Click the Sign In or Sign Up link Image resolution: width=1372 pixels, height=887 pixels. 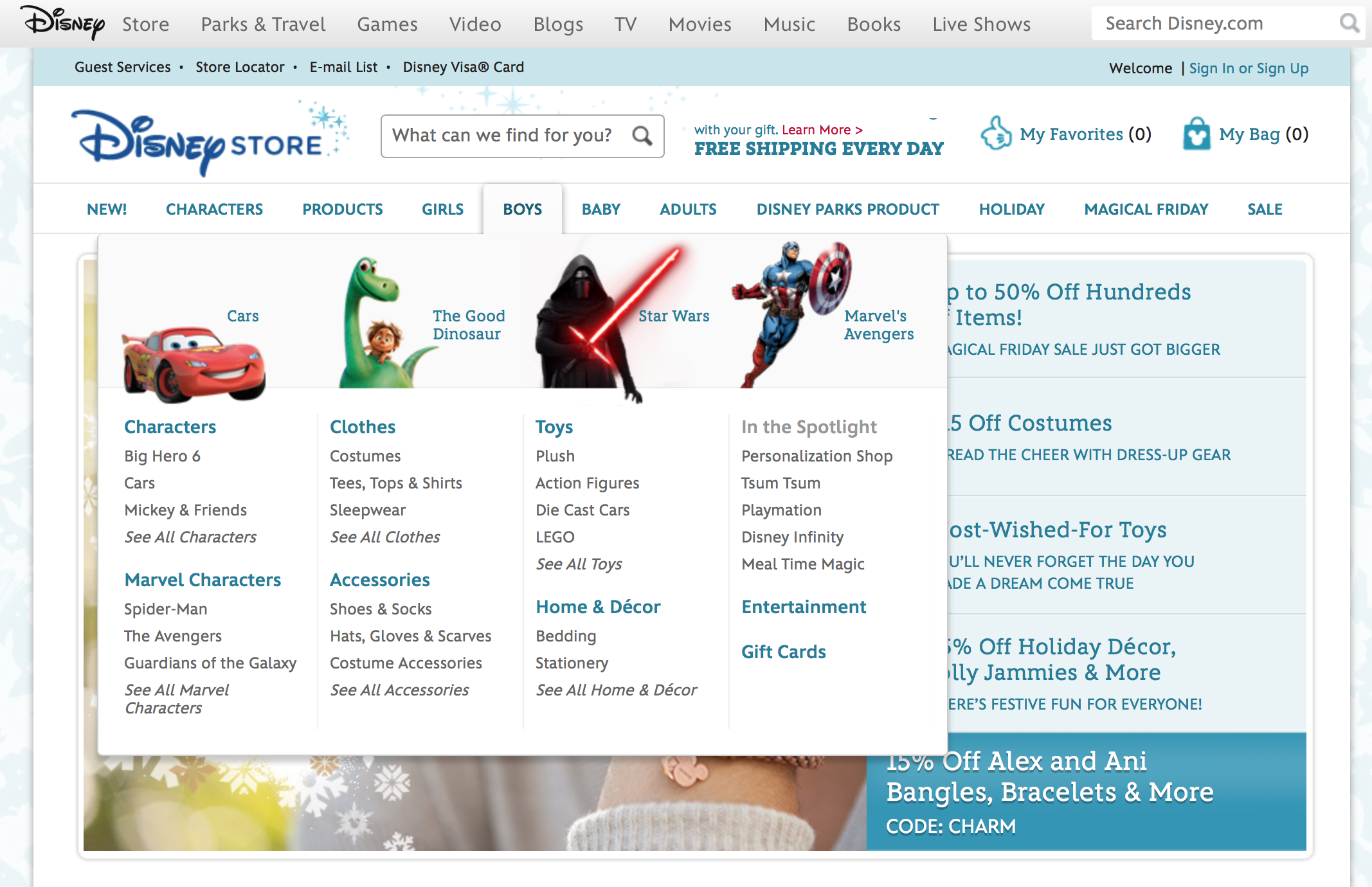coord(1248,68)
